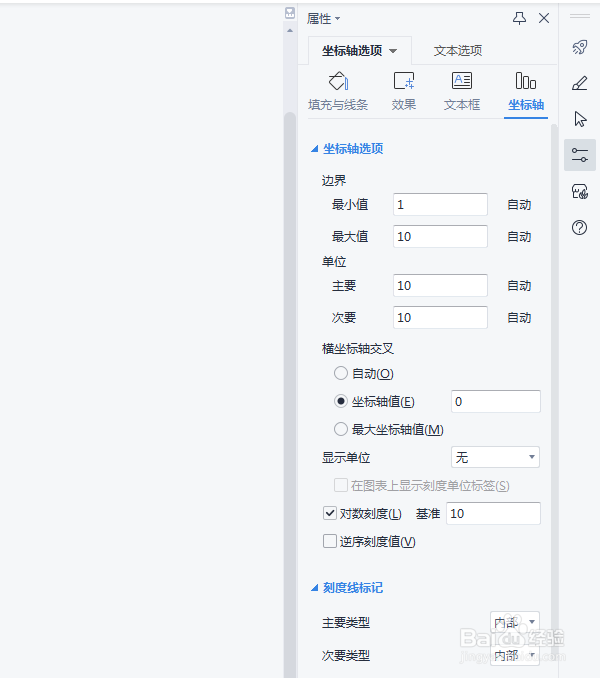Select 坐标轴值(E) radio button
Screen dimensions: 600x678
pos(341,401)
